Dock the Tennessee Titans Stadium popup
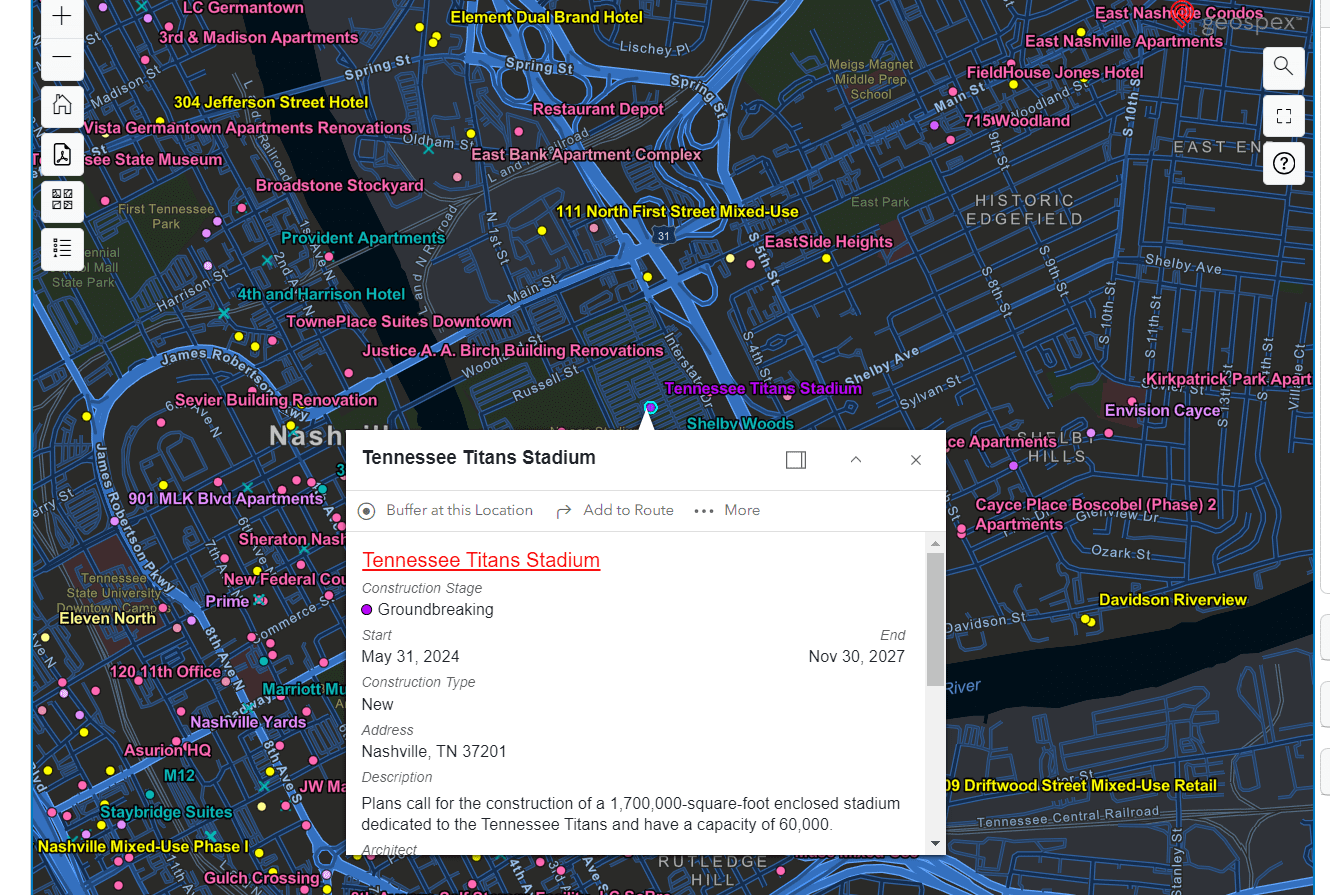This screenshot has height=895, width=1330. tap(796, 460)
